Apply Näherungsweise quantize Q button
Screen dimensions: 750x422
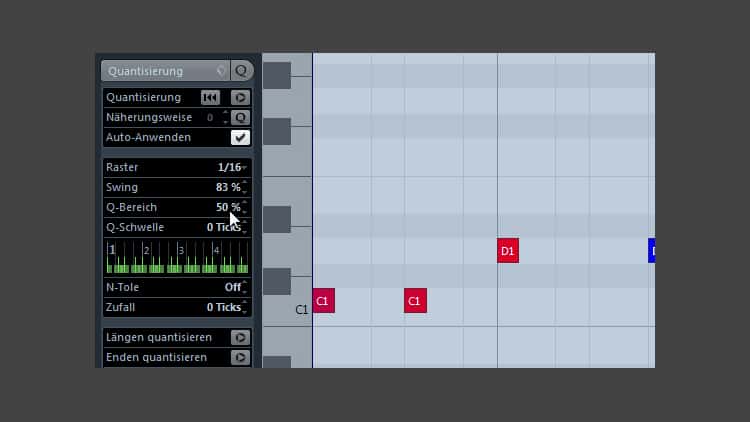click(x=240, y=118)
